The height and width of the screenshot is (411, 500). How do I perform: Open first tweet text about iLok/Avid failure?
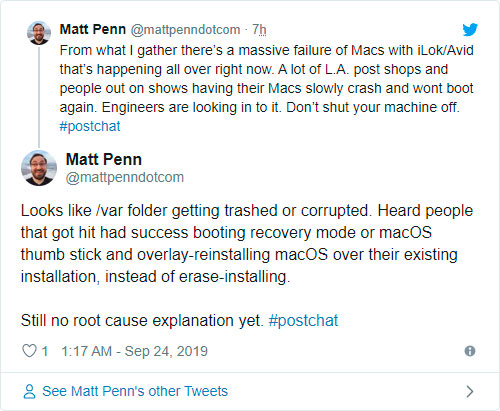tap(266, 79)
